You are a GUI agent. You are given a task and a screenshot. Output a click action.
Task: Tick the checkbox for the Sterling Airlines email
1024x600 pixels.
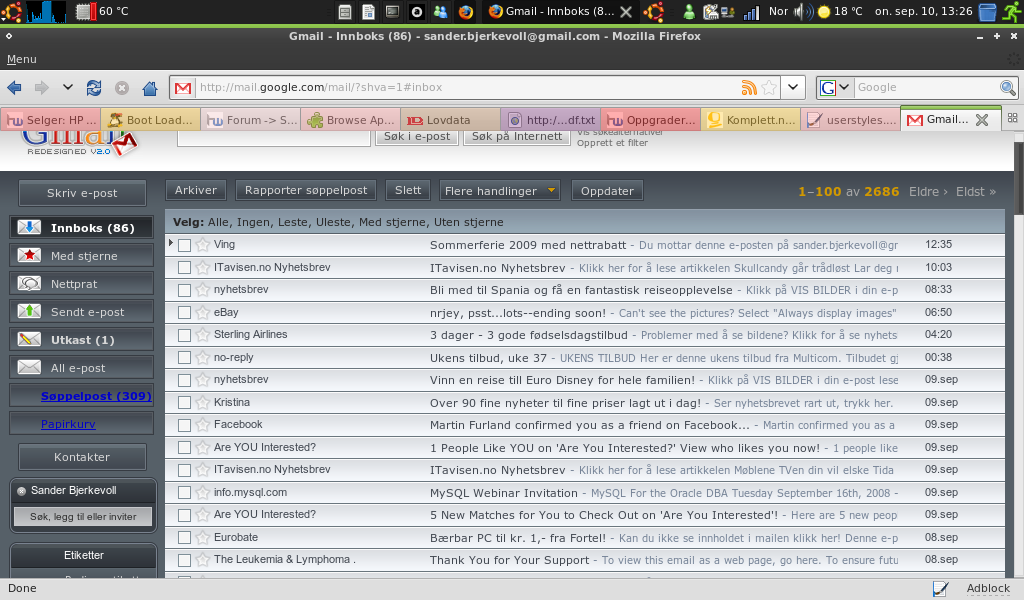tap(184, 336)
